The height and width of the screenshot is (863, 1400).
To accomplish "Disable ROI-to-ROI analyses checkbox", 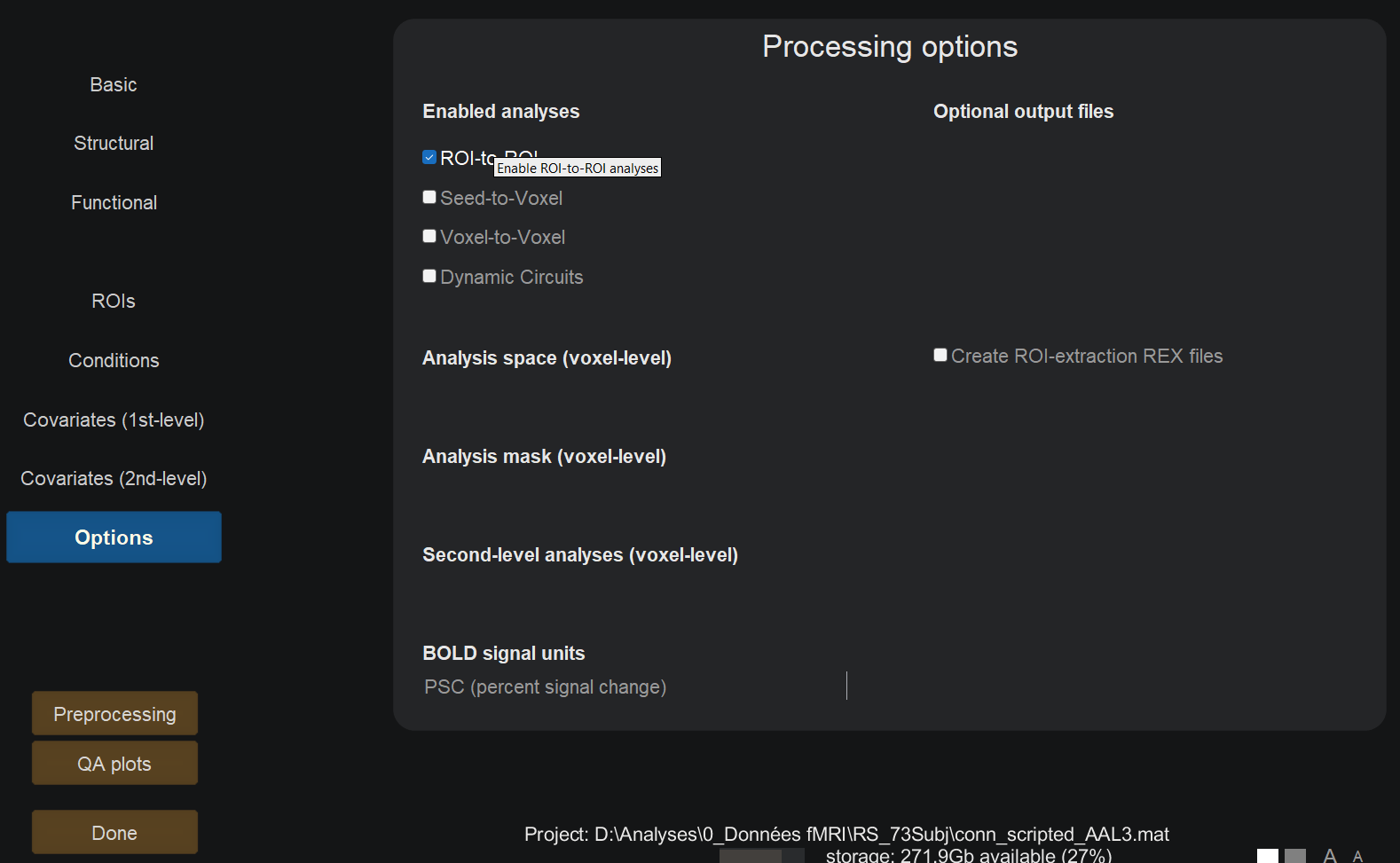I will 429,158.
